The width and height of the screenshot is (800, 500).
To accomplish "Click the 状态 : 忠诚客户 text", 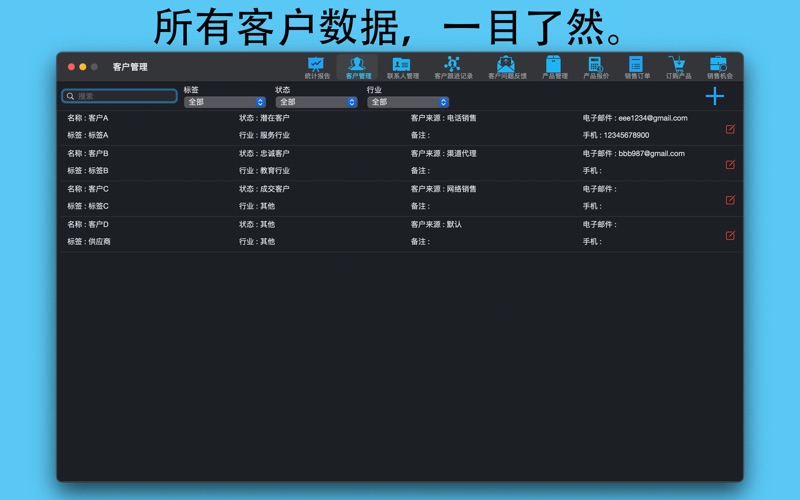I will [264, 153].
